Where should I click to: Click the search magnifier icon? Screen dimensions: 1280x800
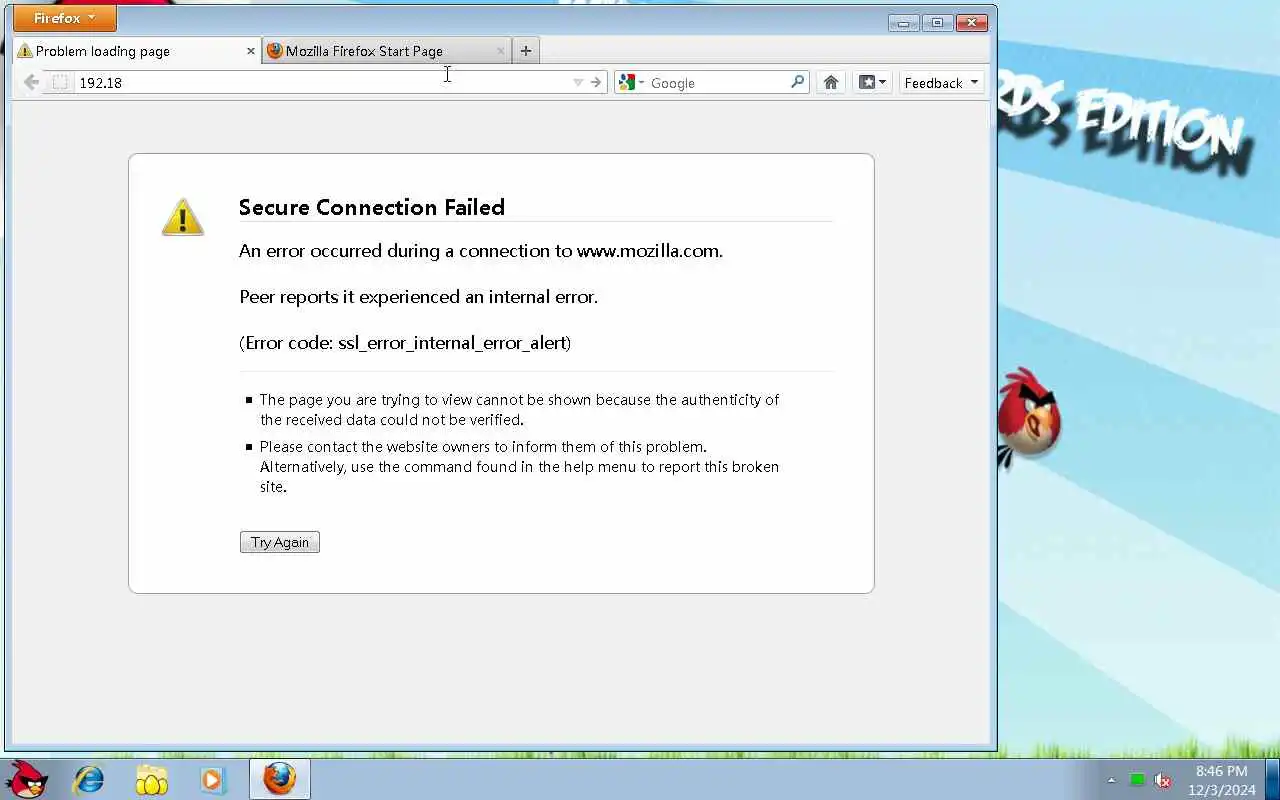pos(797,83)
